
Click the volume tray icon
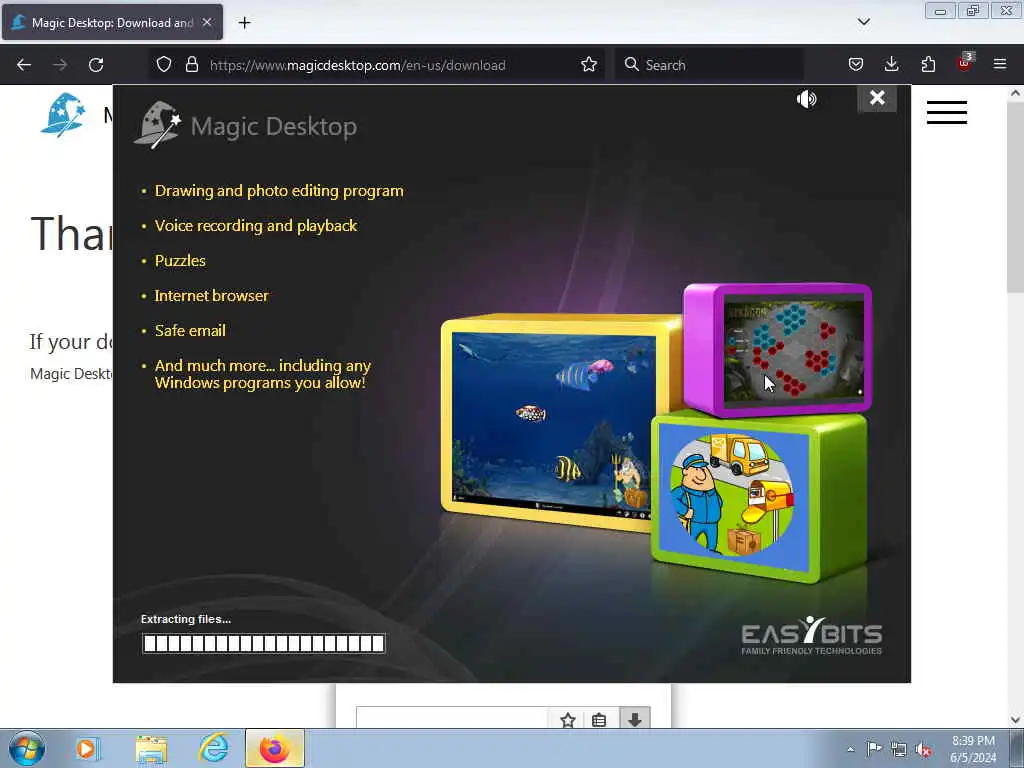pyautogui.click(x=923, y=750)
